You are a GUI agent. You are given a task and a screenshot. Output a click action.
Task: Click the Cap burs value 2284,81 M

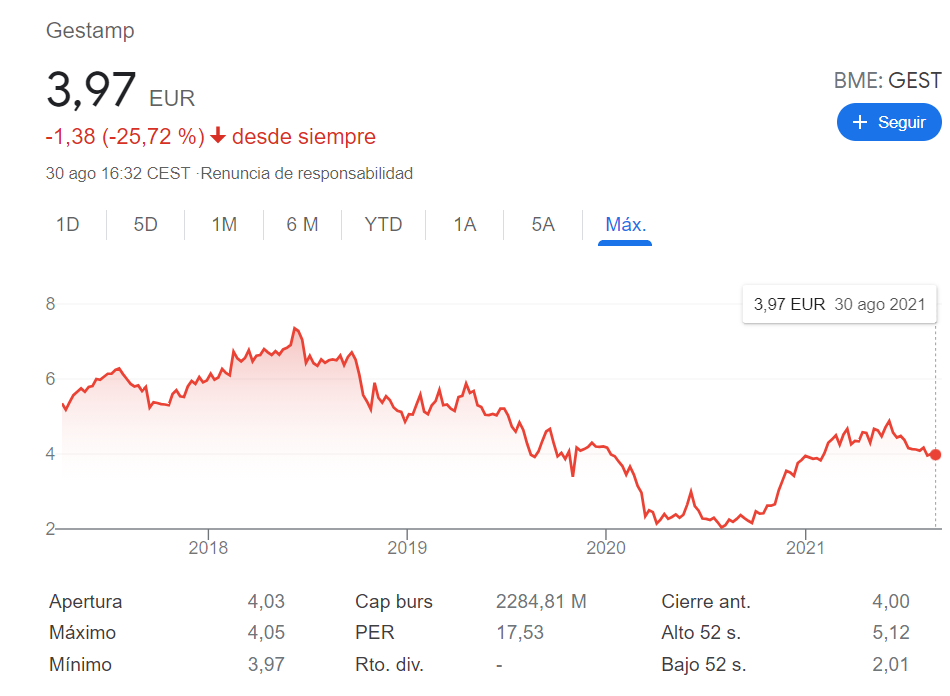coord(541,601)
